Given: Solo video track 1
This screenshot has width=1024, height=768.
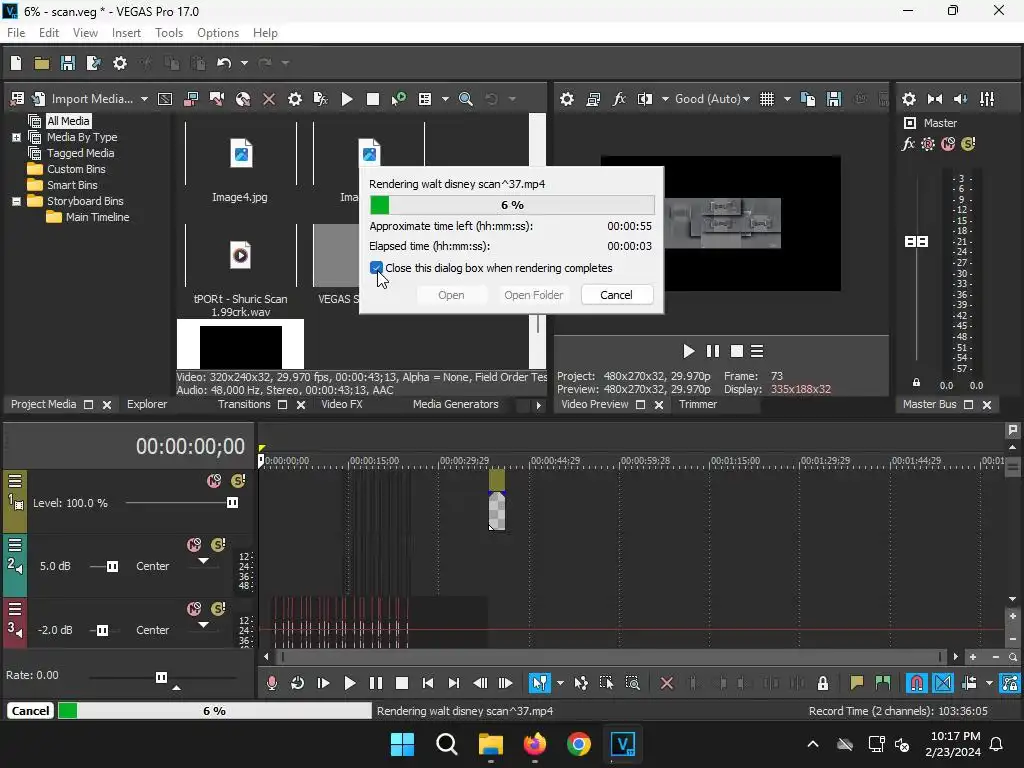Looking at the screenshot, I should tap(238, 481).
